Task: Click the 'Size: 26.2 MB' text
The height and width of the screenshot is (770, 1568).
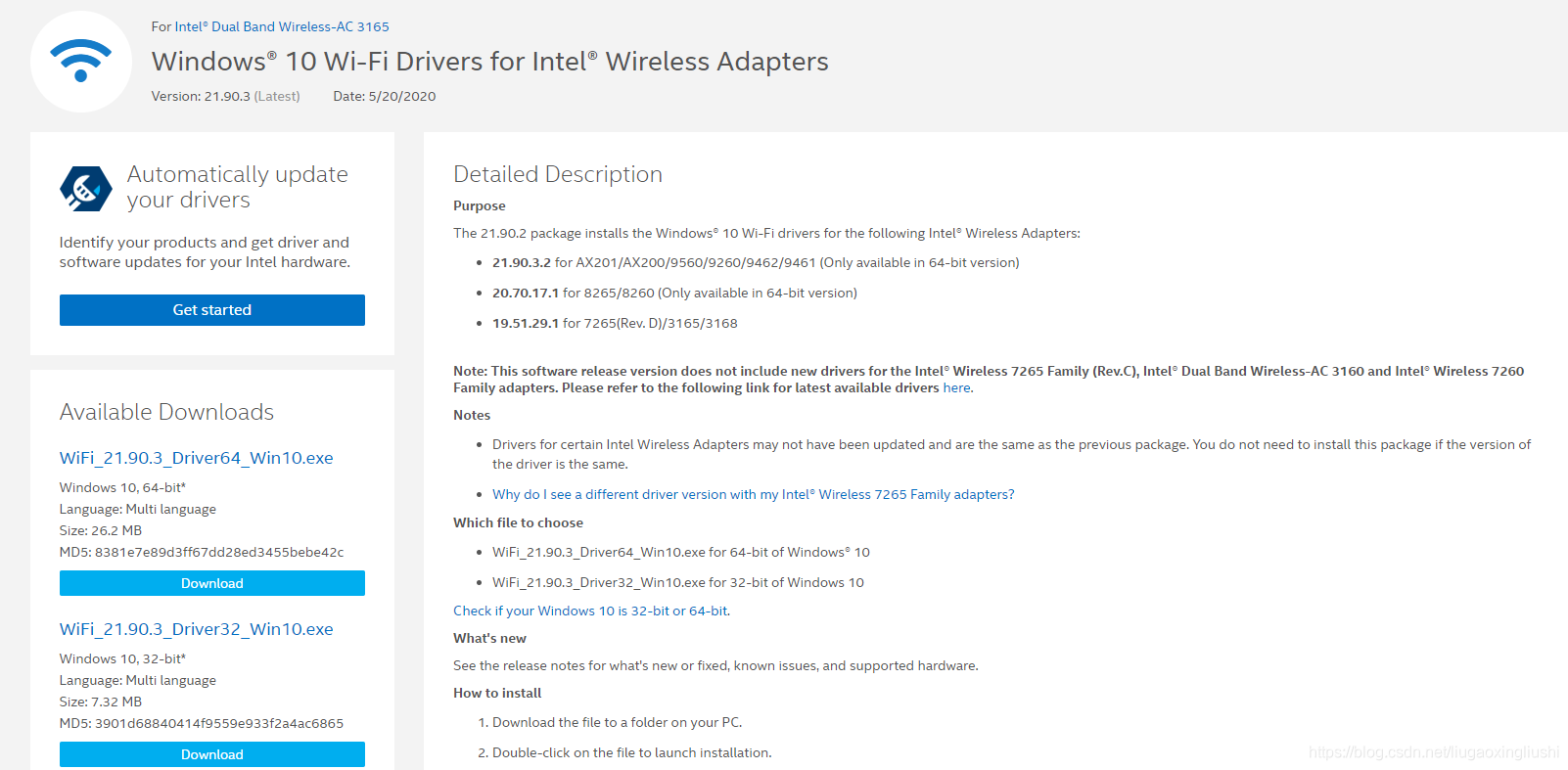Action: point(101,531)
